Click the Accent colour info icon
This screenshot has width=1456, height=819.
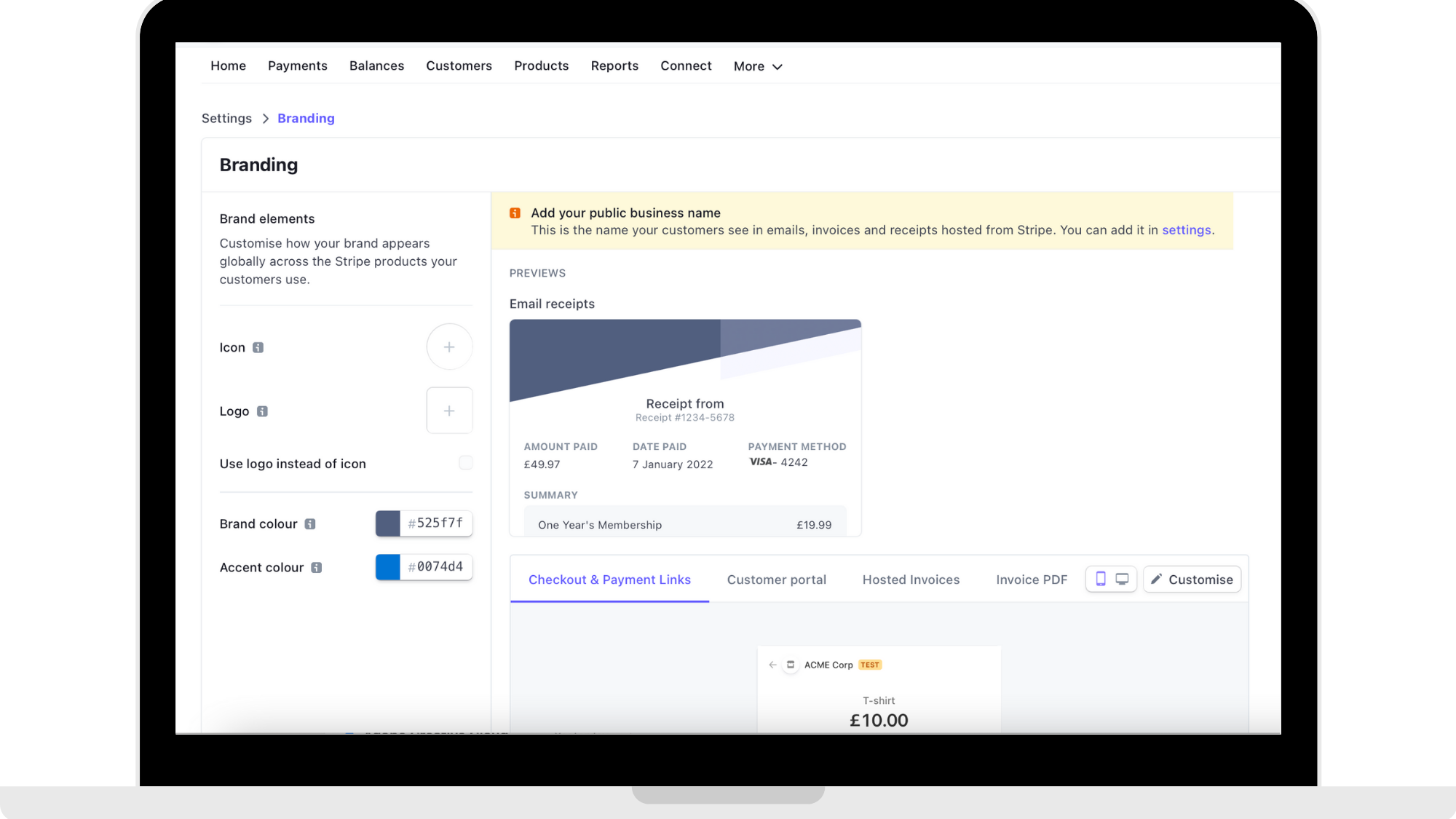click(316, 568)
